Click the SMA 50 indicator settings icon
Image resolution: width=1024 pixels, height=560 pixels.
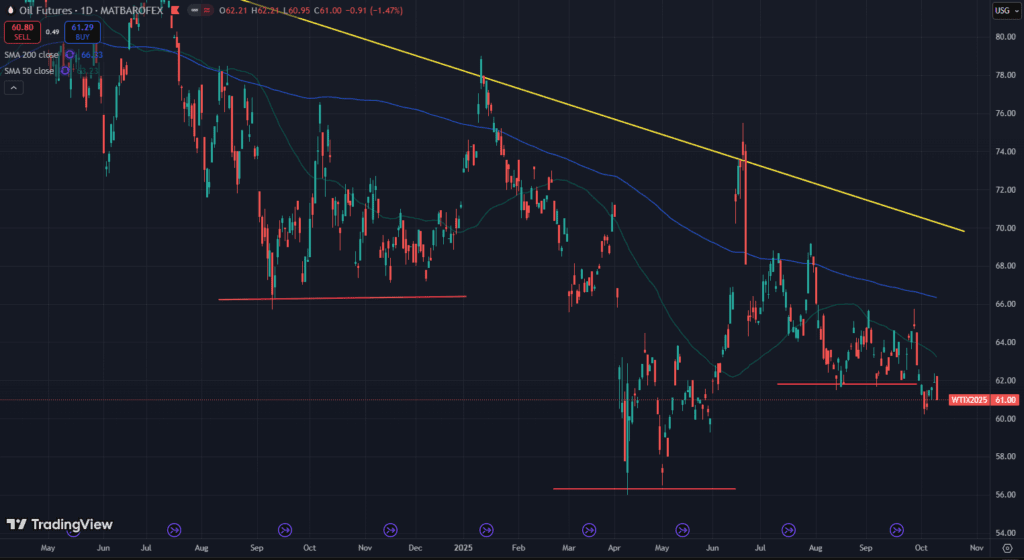point(65,70)
